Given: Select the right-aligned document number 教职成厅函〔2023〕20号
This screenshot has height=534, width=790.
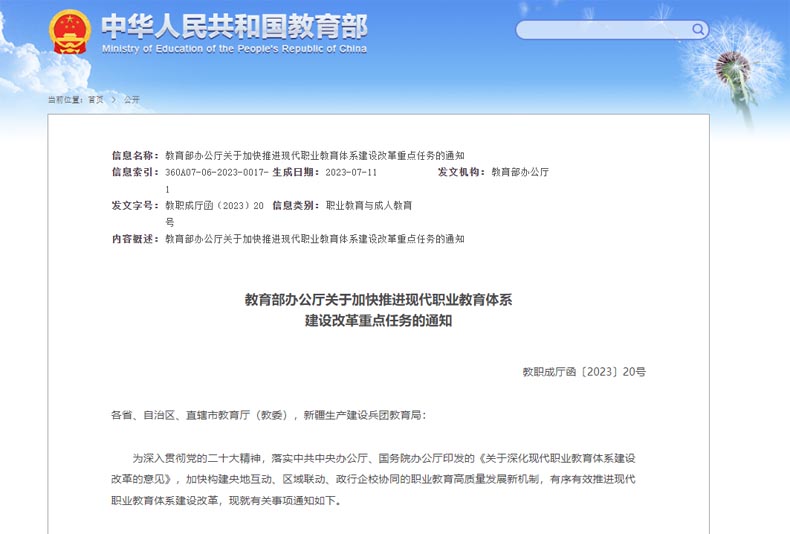Looking at the screenshot, I should pyautogui.click(x=584, y=372).
